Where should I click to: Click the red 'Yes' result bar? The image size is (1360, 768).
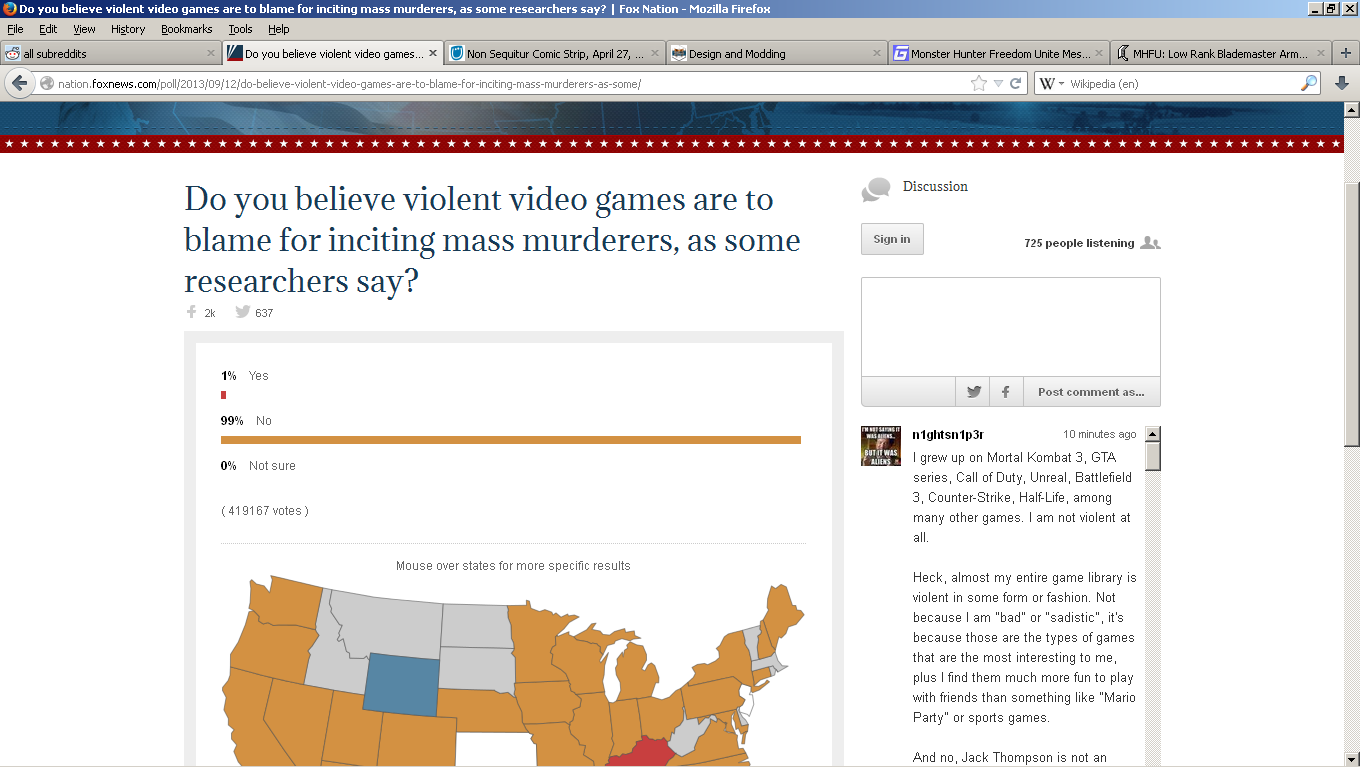pyautogui.click(x=223, y=394)
